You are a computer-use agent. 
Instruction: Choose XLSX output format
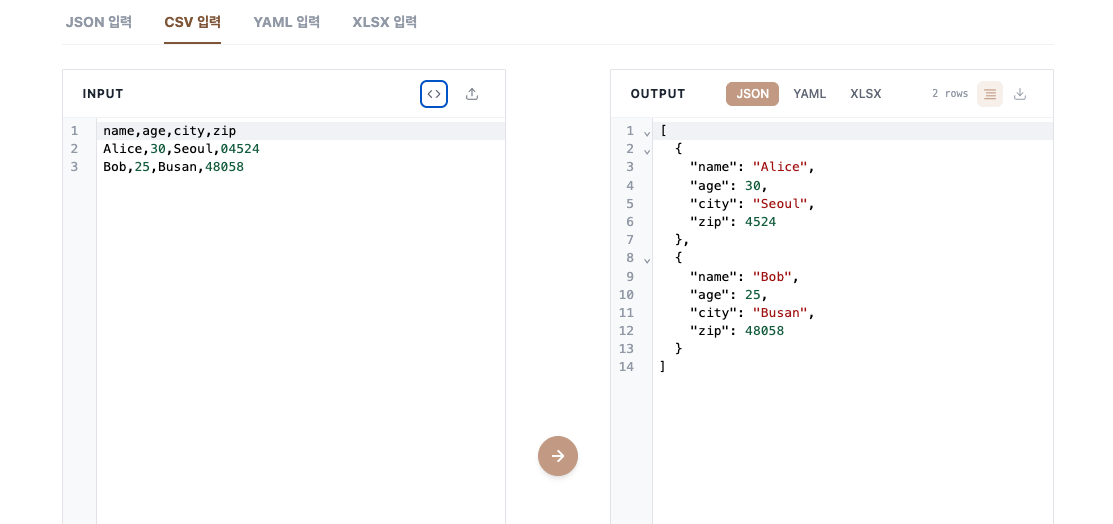(866, 94)
